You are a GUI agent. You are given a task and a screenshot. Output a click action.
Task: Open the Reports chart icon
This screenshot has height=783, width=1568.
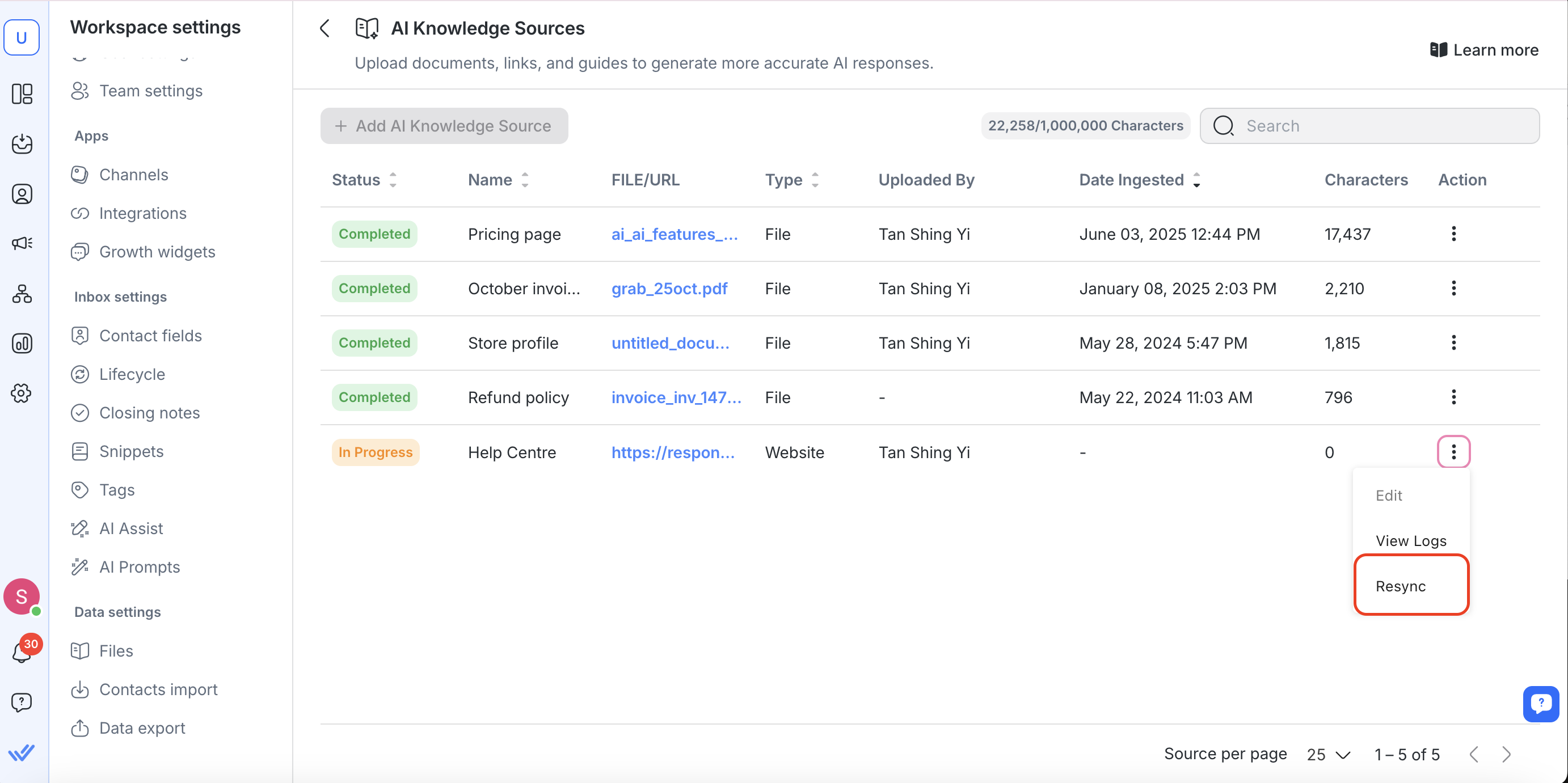22,343
